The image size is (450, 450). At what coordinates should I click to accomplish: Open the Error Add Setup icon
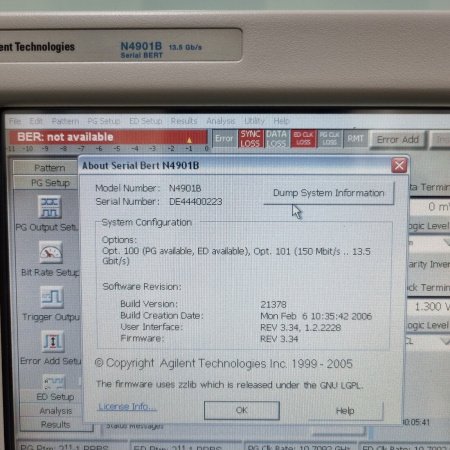(x=53, y=341)
